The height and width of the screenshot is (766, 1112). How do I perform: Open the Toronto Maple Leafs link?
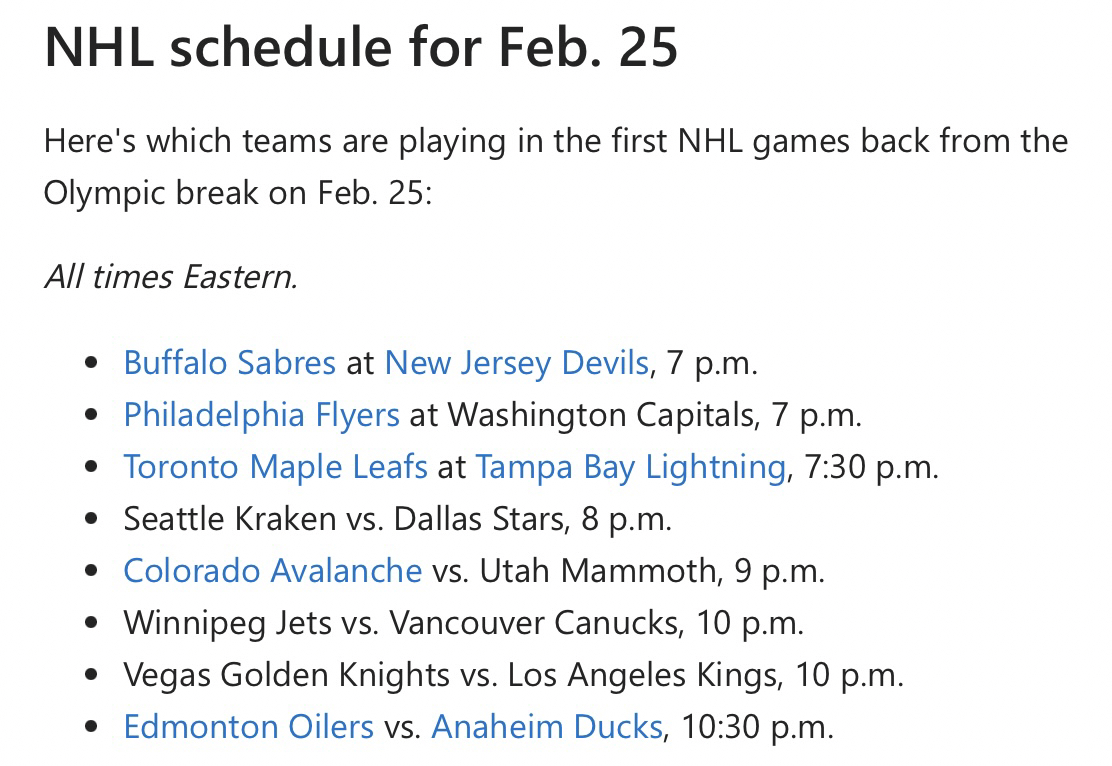click(275, 466)
